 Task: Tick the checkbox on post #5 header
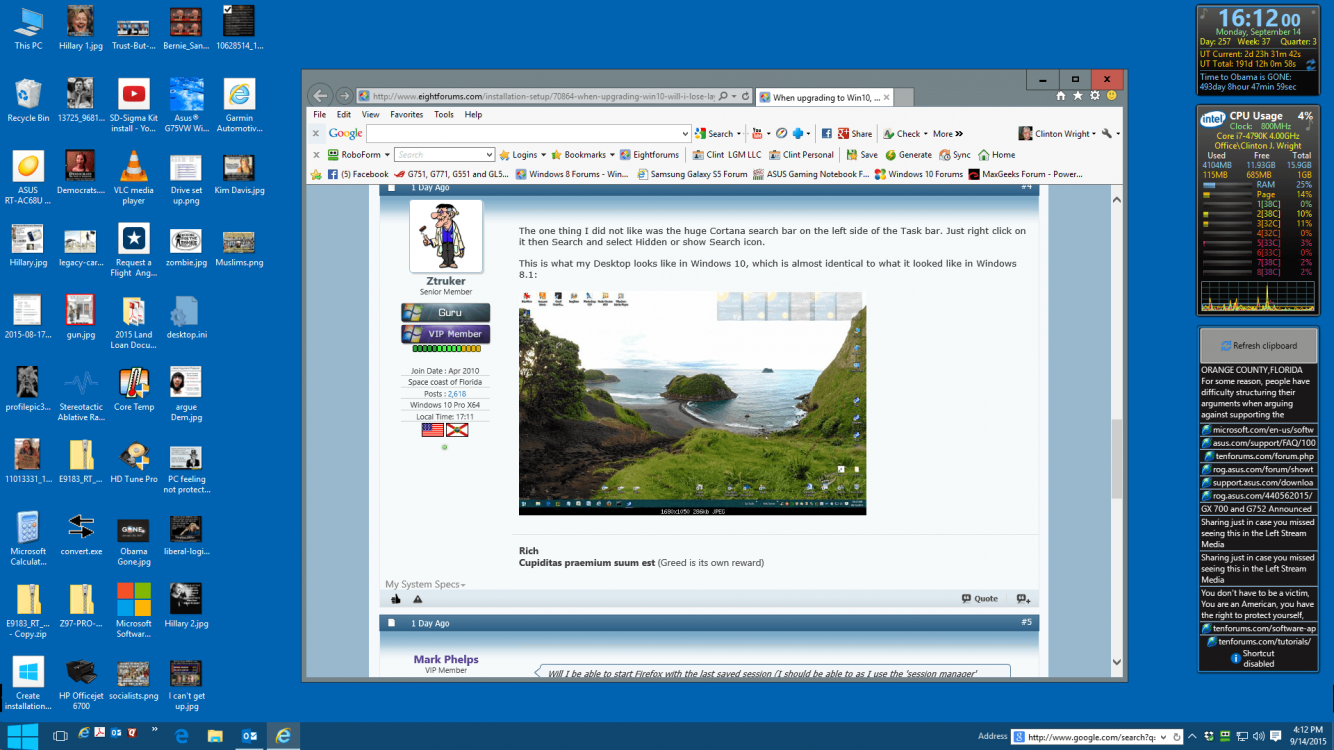(x=392, y=623)
